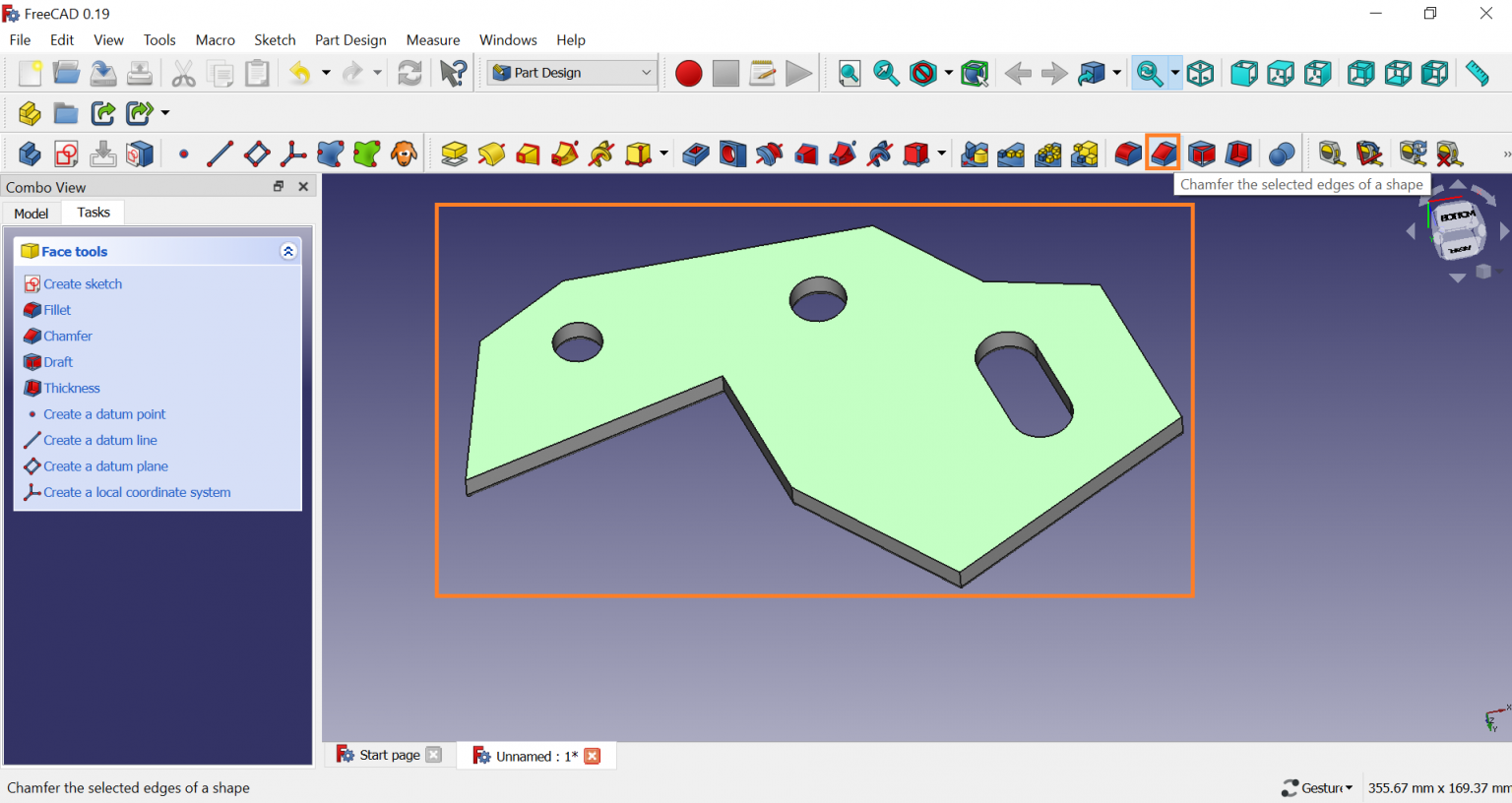Click Create a datum plane link
This screenshot has width=1512, height=803.
click(105, 466)
